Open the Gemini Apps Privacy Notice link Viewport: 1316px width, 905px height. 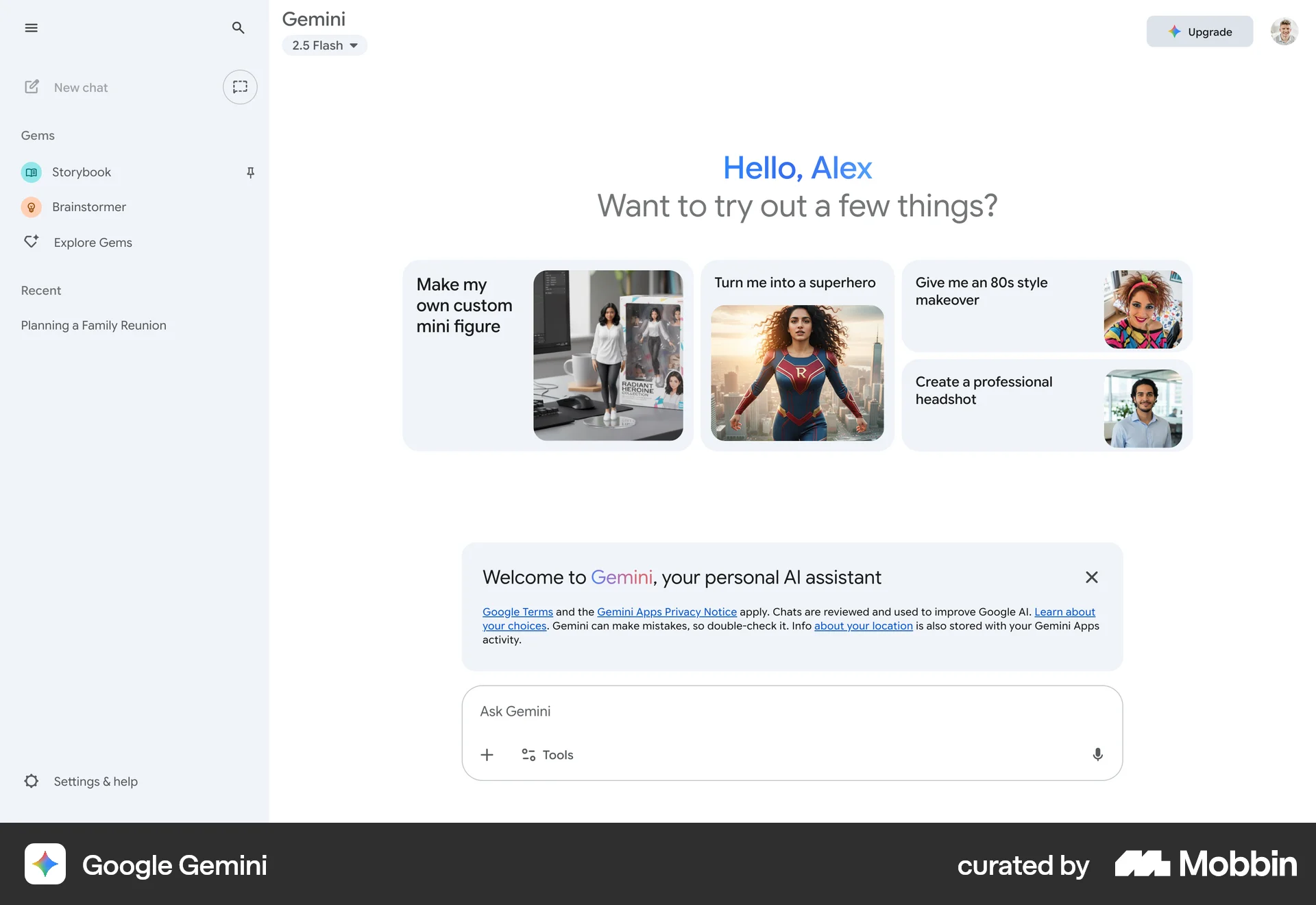[x=666, y=612]
